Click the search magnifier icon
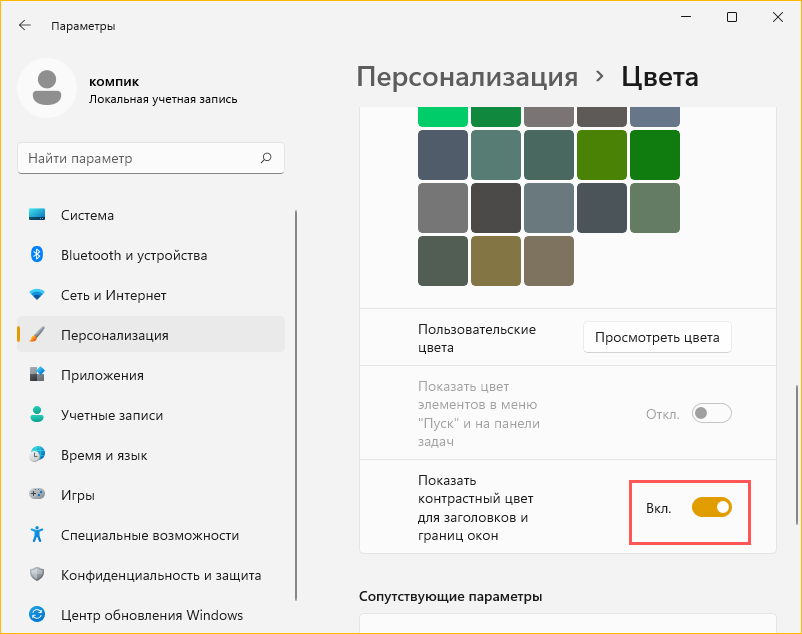802x634 pixels. (x=266, y=158)
